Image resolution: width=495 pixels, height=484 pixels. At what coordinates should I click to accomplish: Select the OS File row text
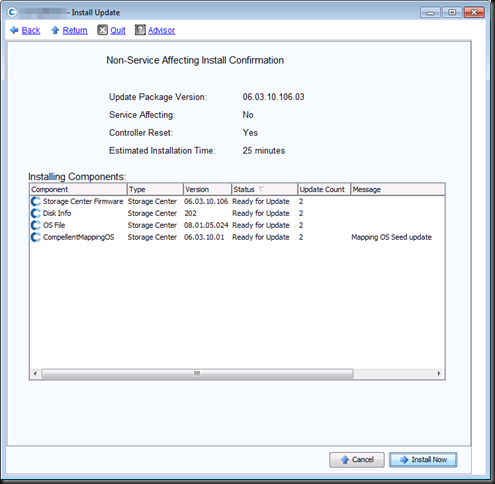pyautogui.click(x=54, y=225)
